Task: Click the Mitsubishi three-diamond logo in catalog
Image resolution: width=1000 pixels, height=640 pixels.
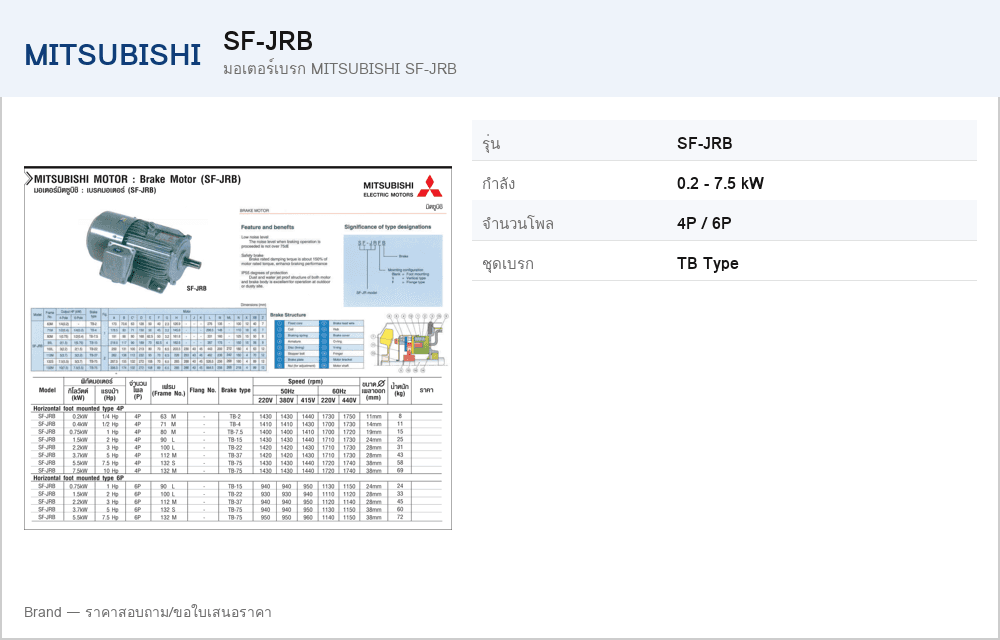Action: tap(430, 185)
